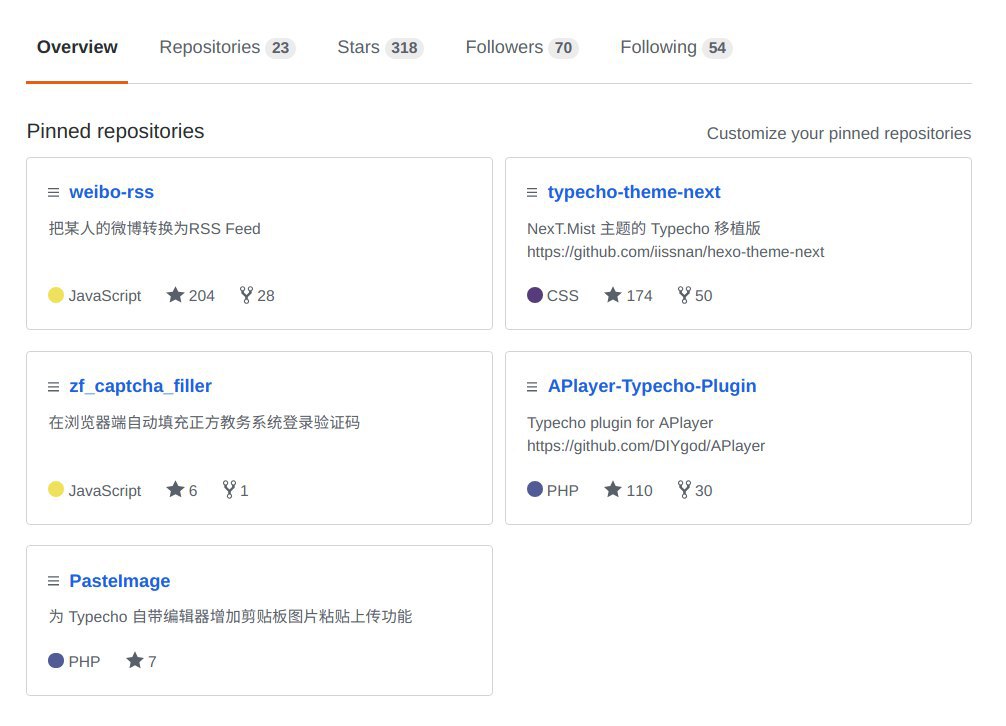Click the grabber icon next to typecho-theme-next

532,192
